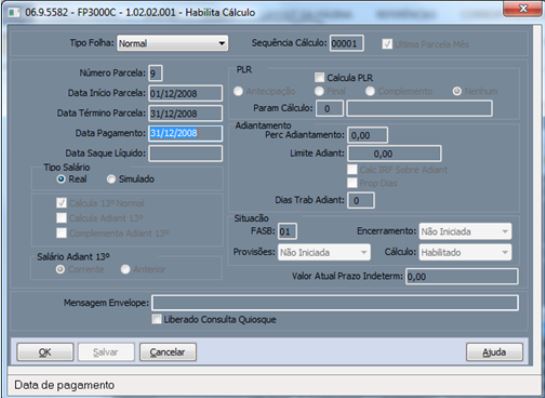Open the Tipo Folha dropdown
Screen dimensions: 545x398
(x=172, y=43)
